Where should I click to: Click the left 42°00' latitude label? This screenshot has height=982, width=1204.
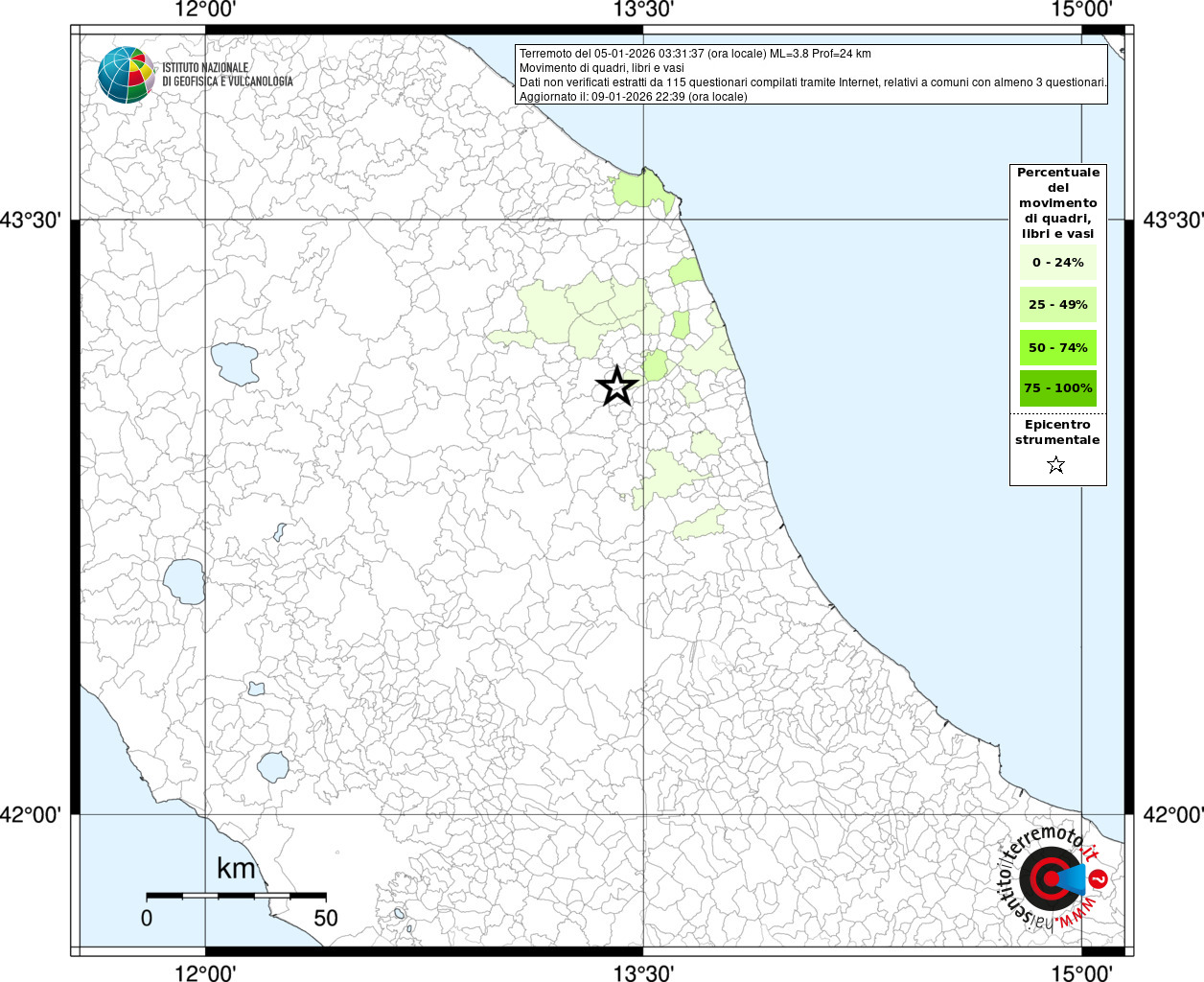(x=31, y=814)
